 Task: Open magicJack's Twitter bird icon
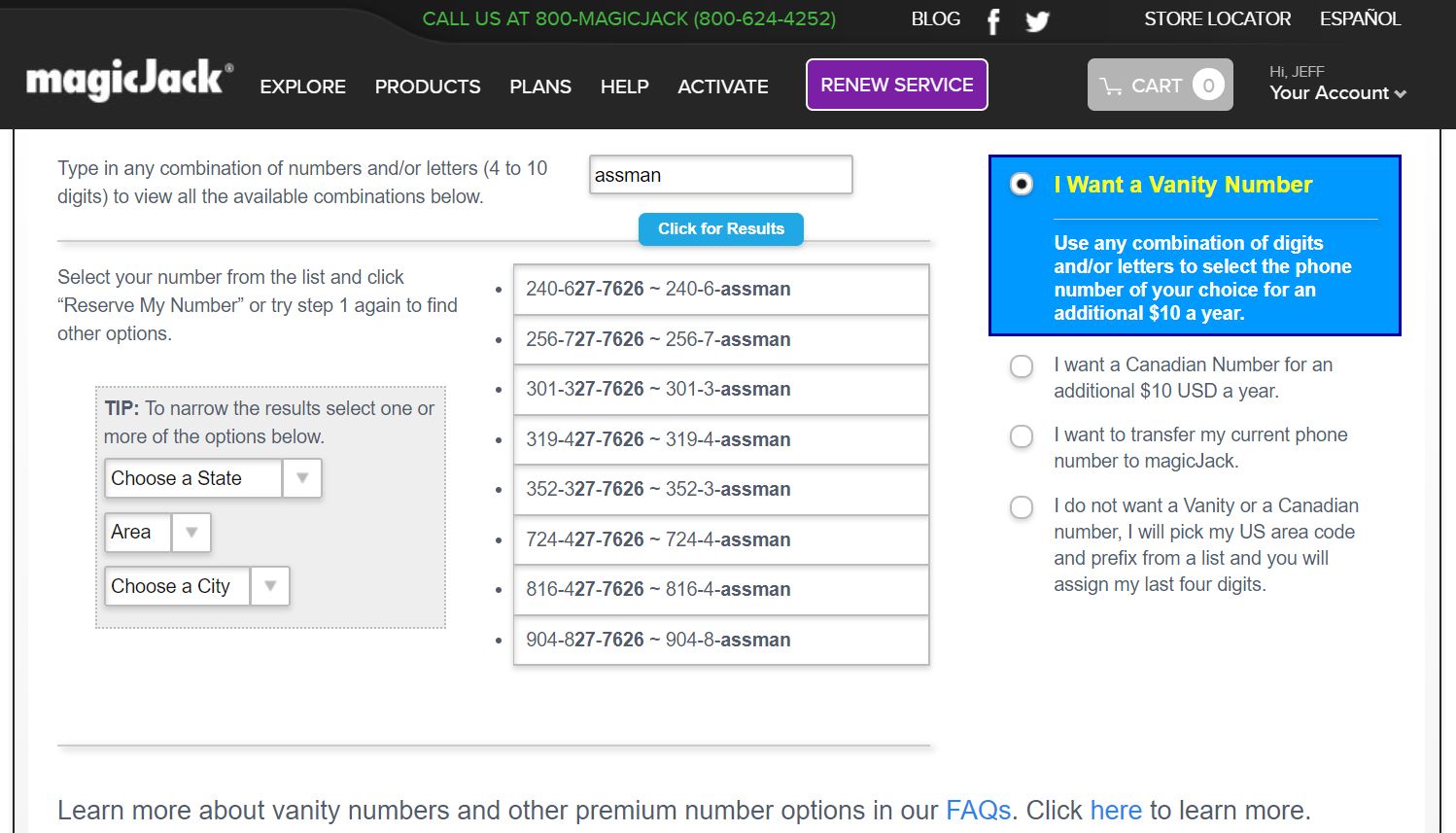pos(1037,21)
